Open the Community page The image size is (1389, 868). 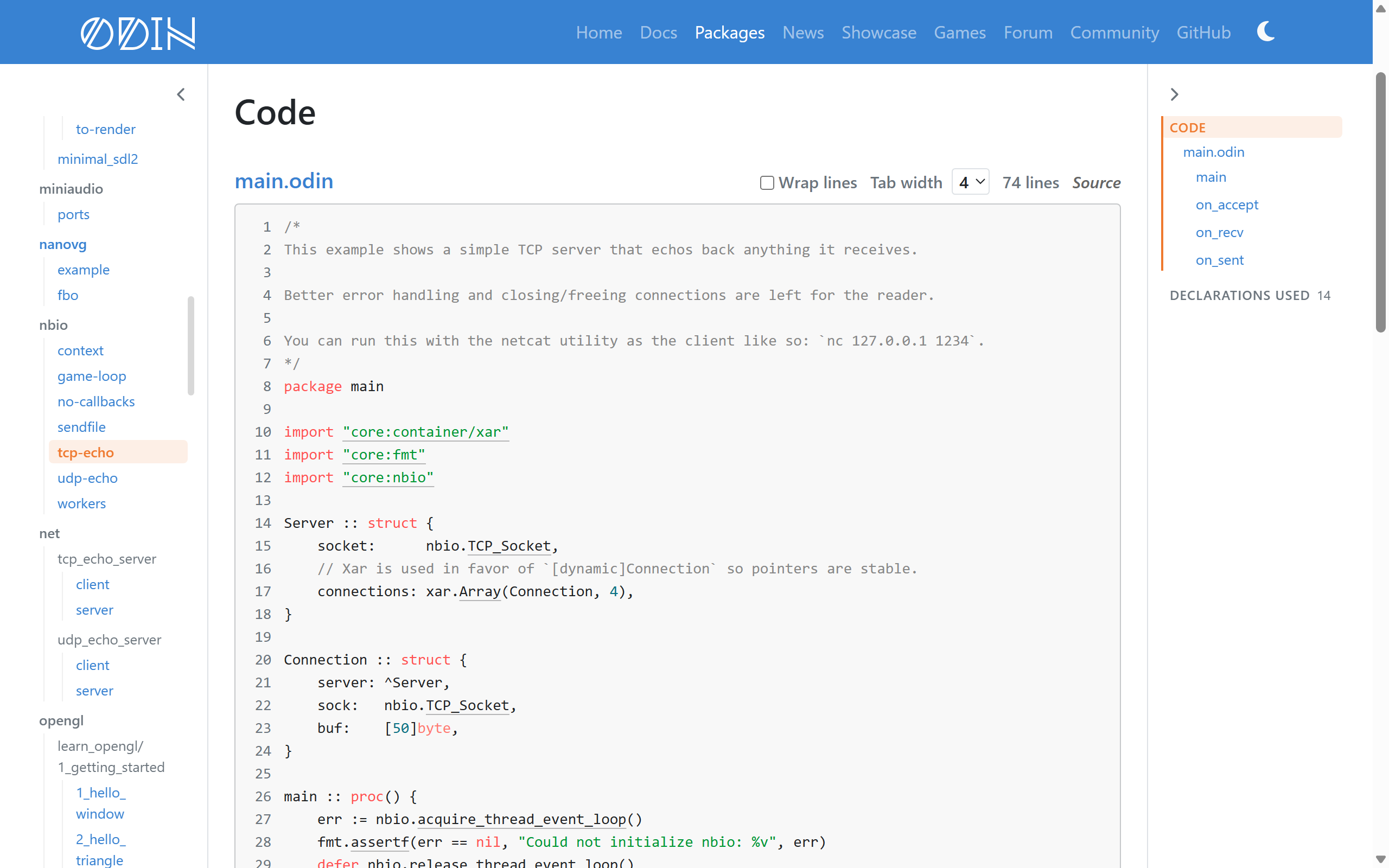(1114, 32)
